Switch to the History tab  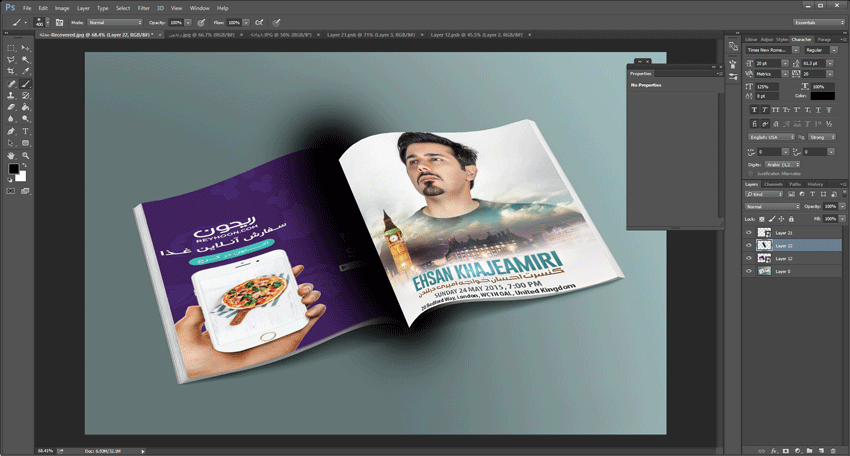[x=815, y=184]
